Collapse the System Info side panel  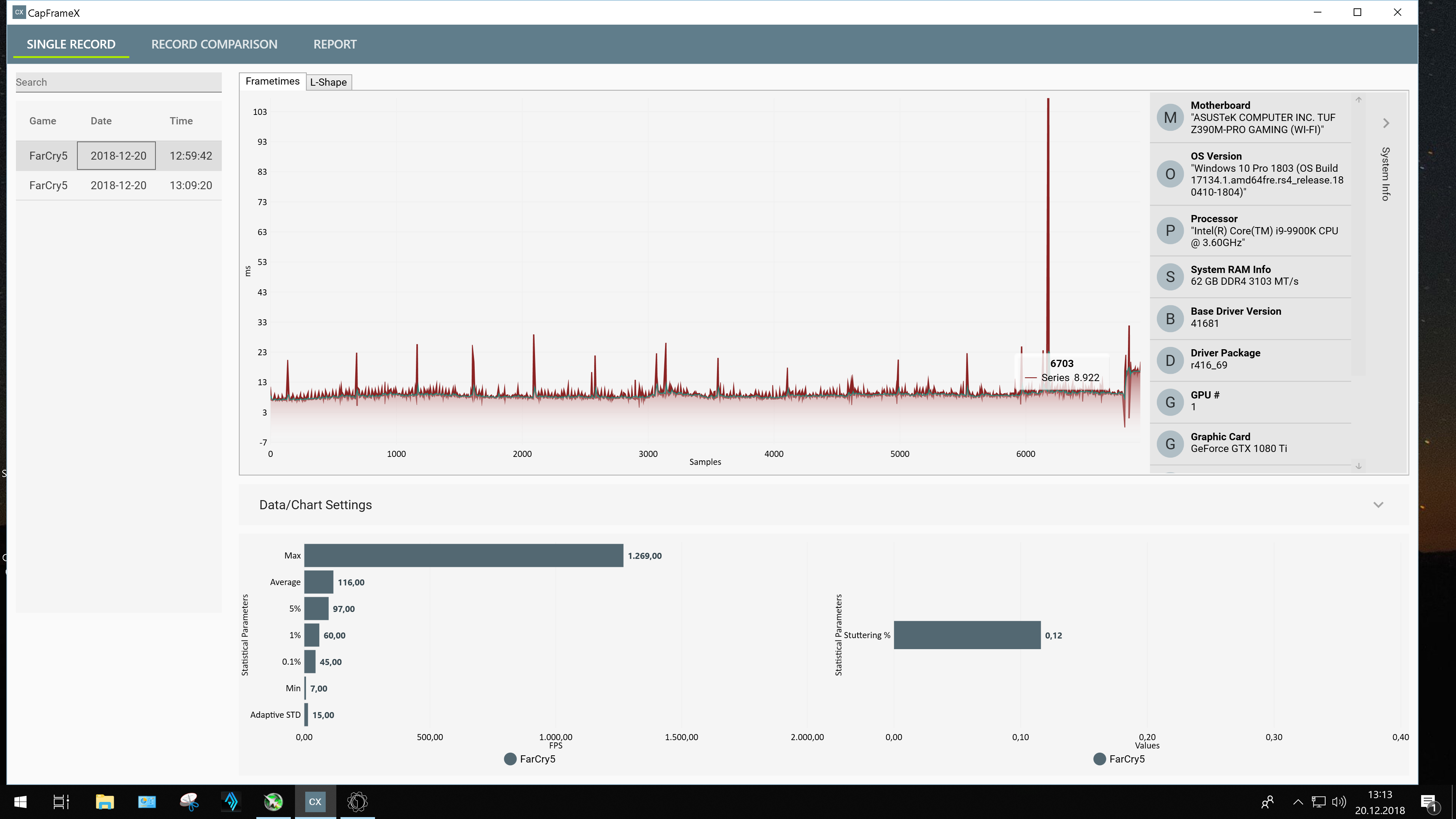tap(1386, 122)
